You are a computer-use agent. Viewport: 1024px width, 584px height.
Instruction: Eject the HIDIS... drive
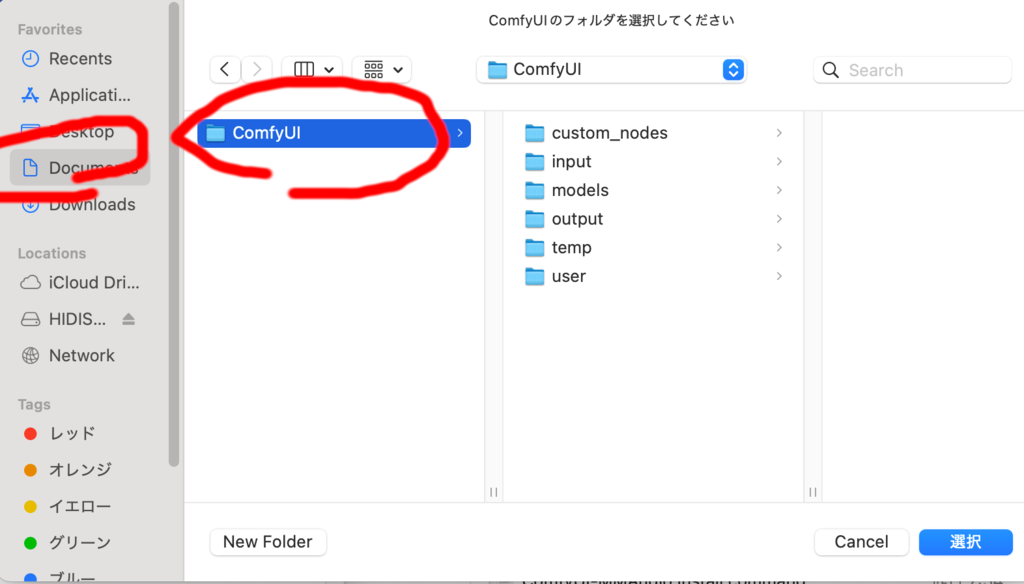point(129,319)
